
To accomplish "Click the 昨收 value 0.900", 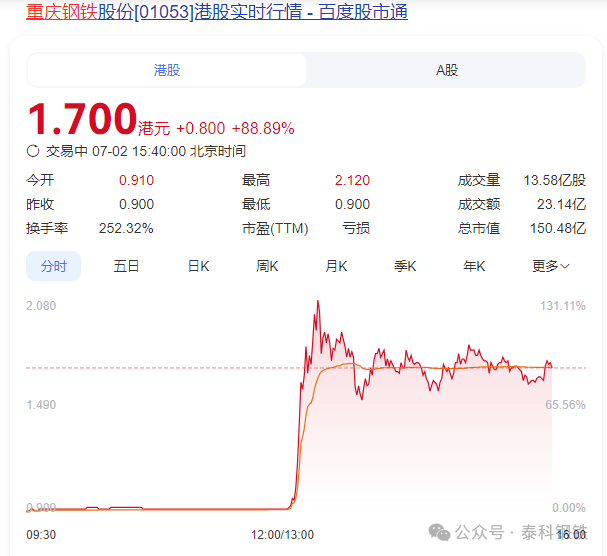I will (136, 204).
